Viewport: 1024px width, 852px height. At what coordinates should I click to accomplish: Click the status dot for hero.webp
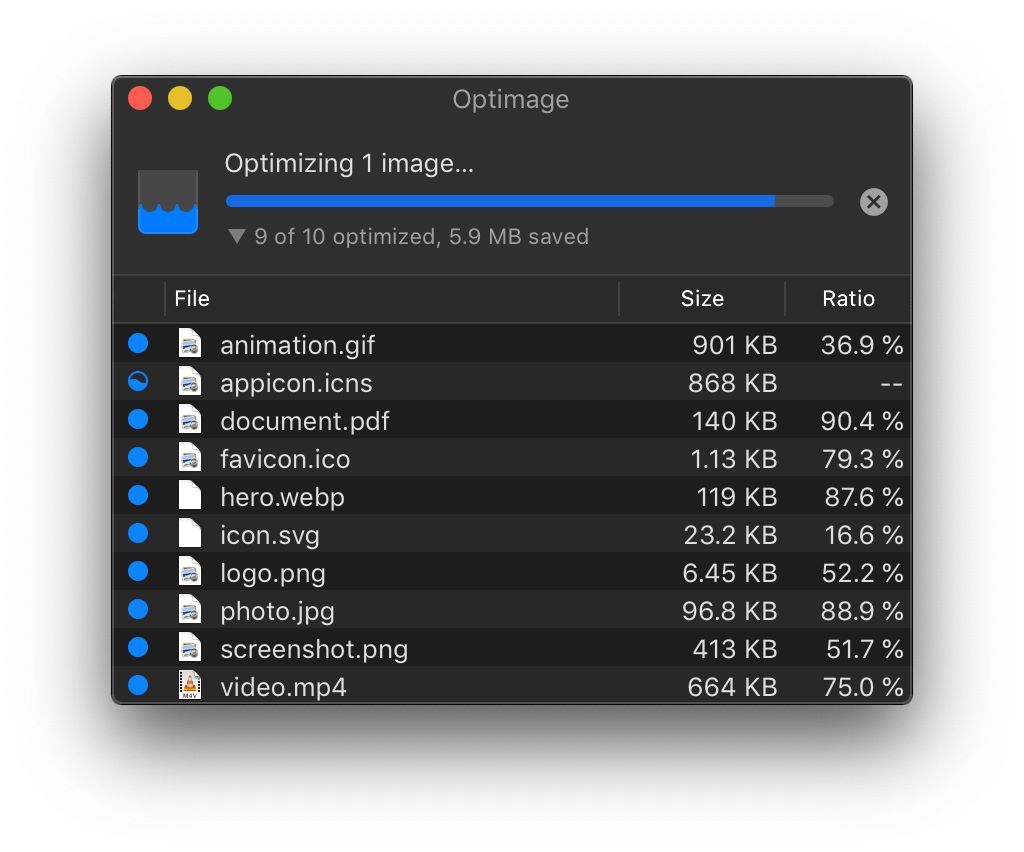[138, 495]
